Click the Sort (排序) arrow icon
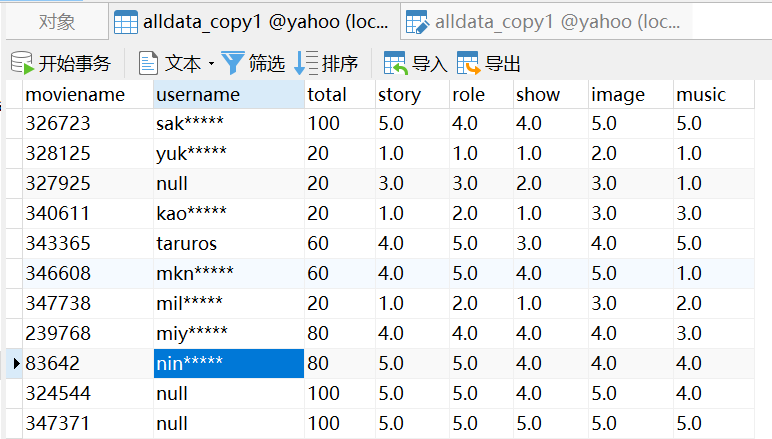 [x=306, y=63]
